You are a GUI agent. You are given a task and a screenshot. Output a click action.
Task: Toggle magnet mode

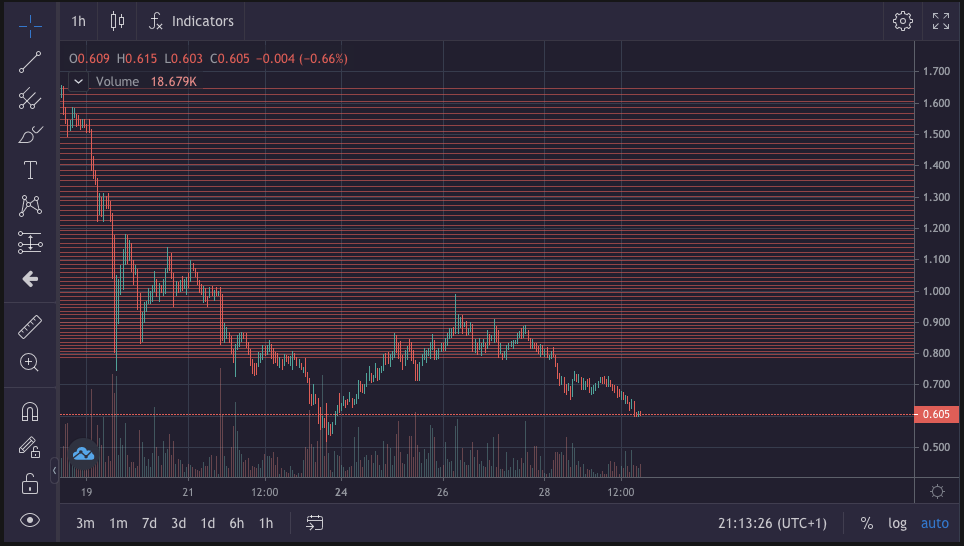[30, 411]
